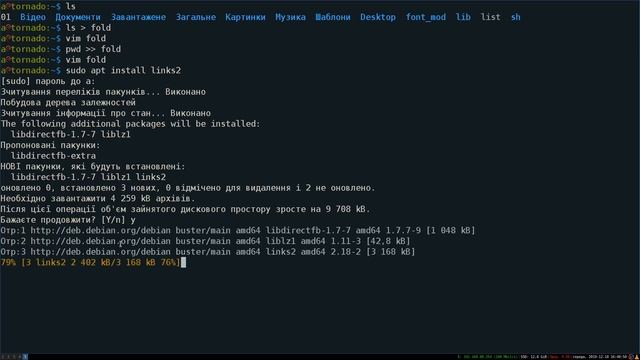Viewport: 640px width, 360px height.
Task: Click the 'Отр:3' links2 download URL line
Action: [208, 252]
